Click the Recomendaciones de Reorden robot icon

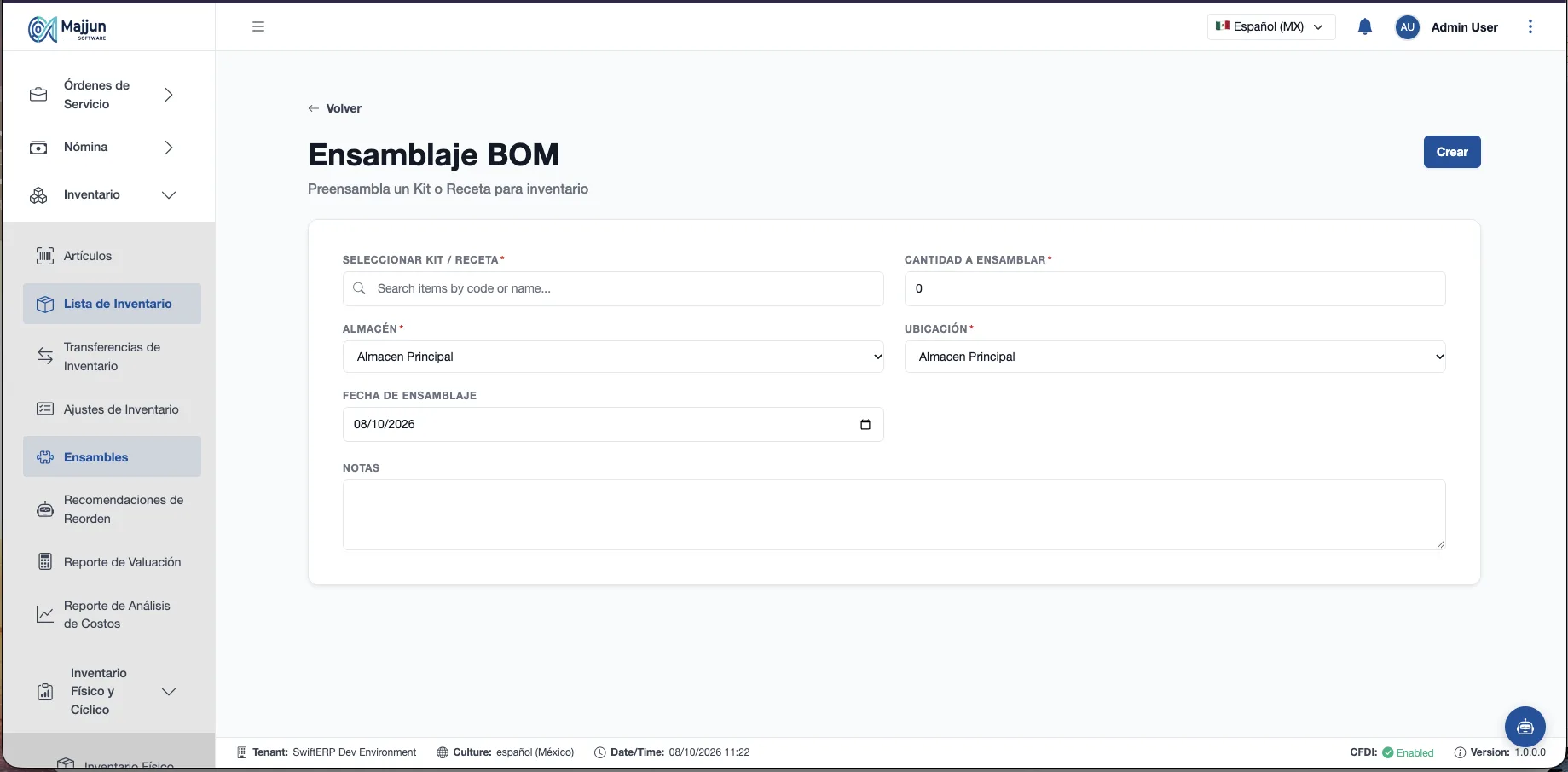(45, 509)
